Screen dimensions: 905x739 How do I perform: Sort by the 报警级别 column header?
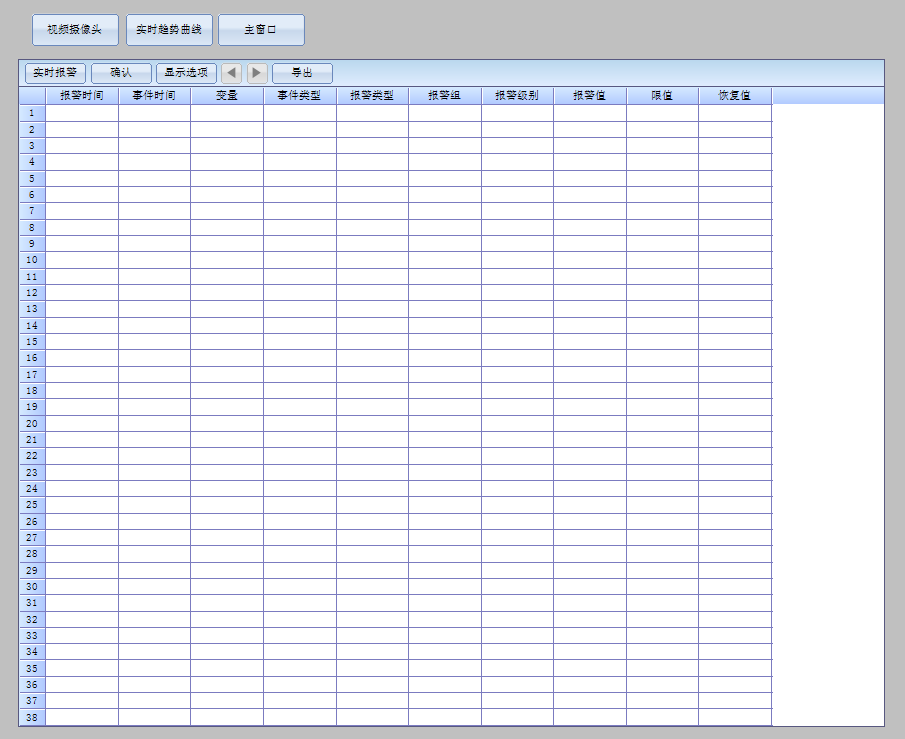[517, 96]
